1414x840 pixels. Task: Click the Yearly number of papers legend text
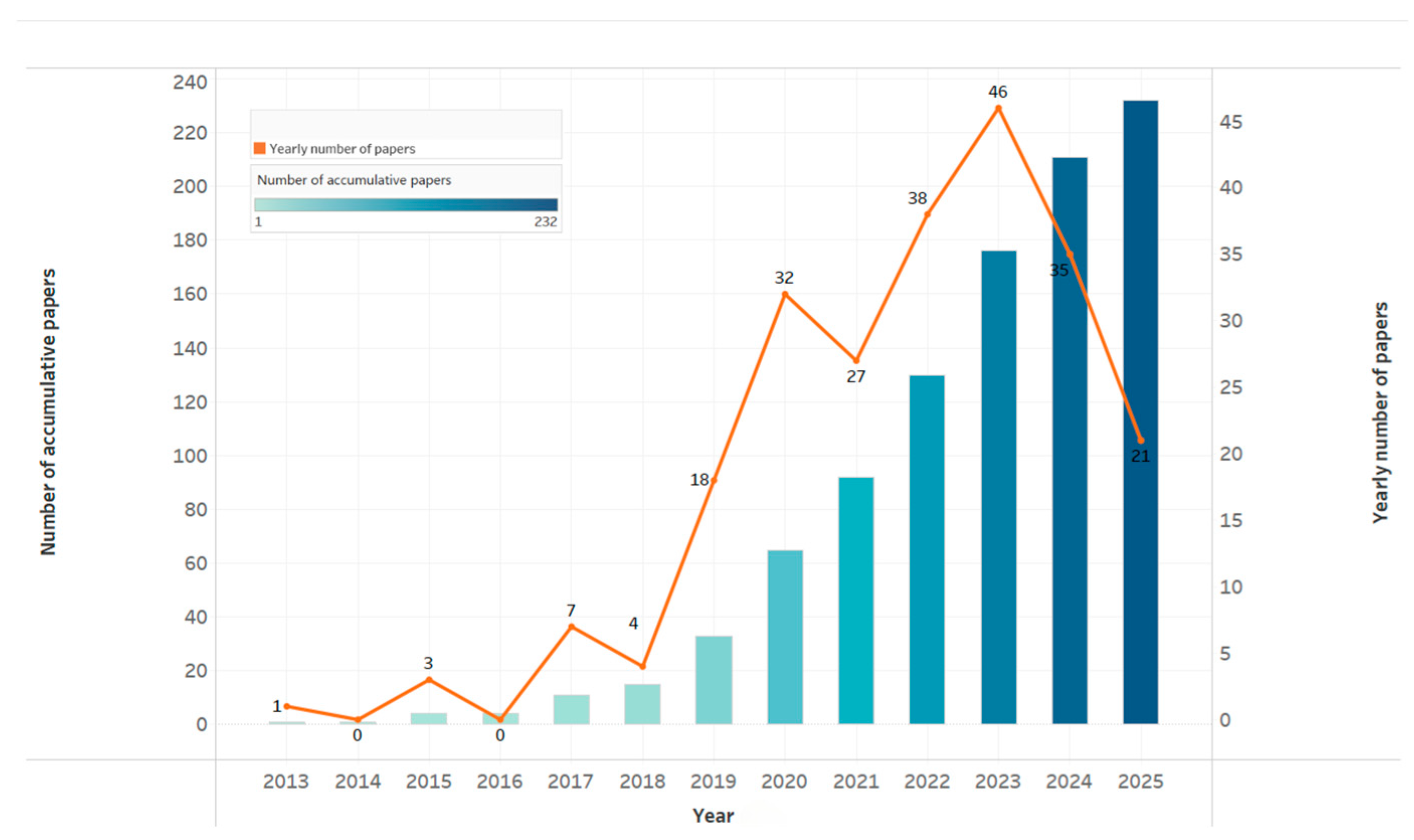[x=342, y=149]
